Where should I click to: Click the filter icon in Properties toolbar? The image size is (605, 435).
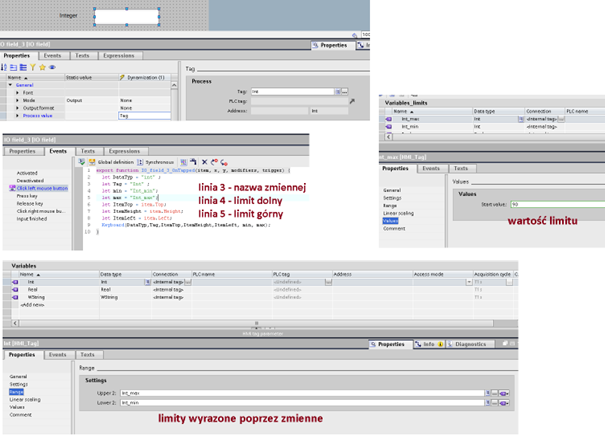[x=32, y=67]
